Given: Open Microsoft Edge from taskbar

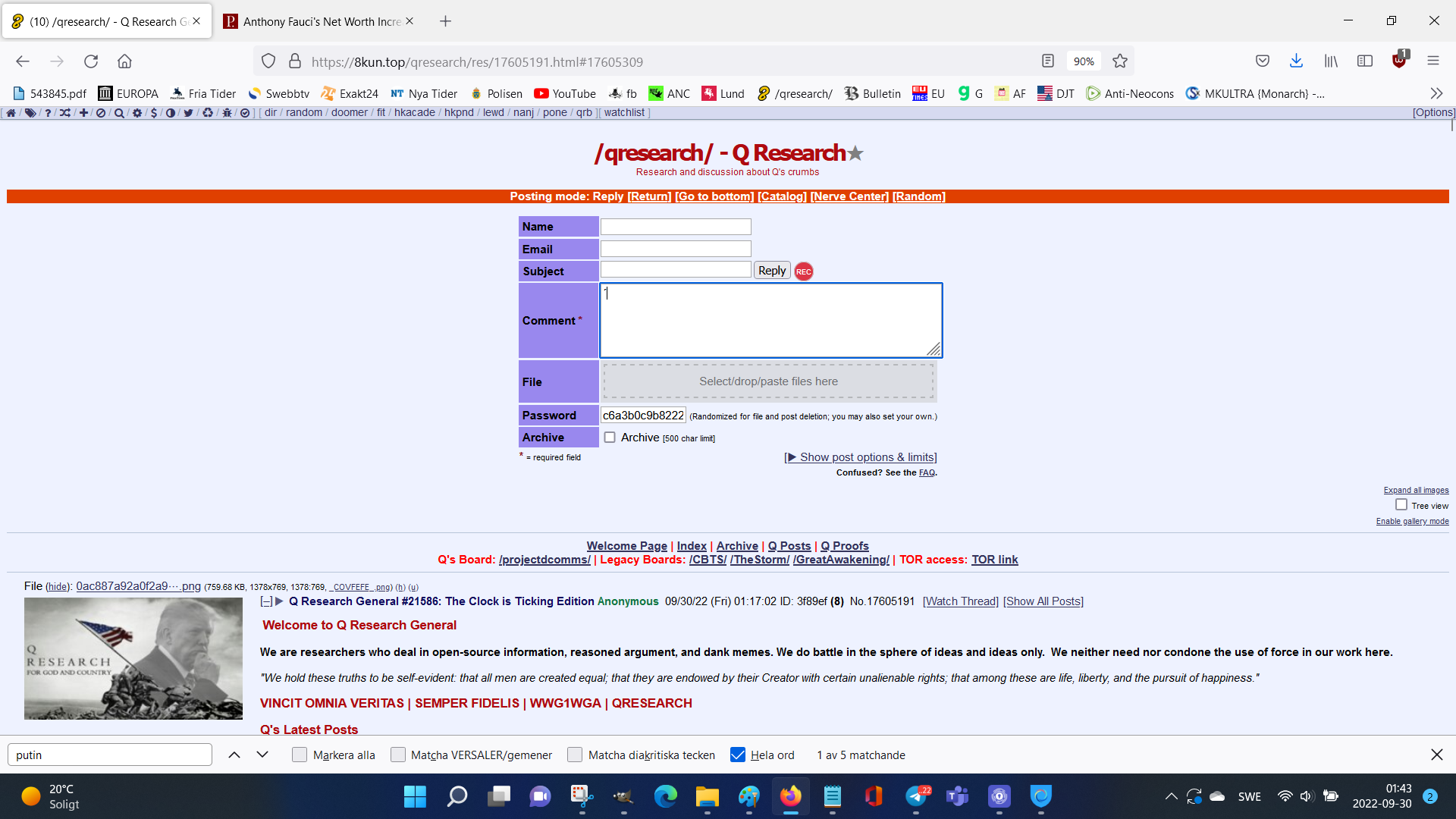Looking at the screenshot, I should (x=665, y=796).
